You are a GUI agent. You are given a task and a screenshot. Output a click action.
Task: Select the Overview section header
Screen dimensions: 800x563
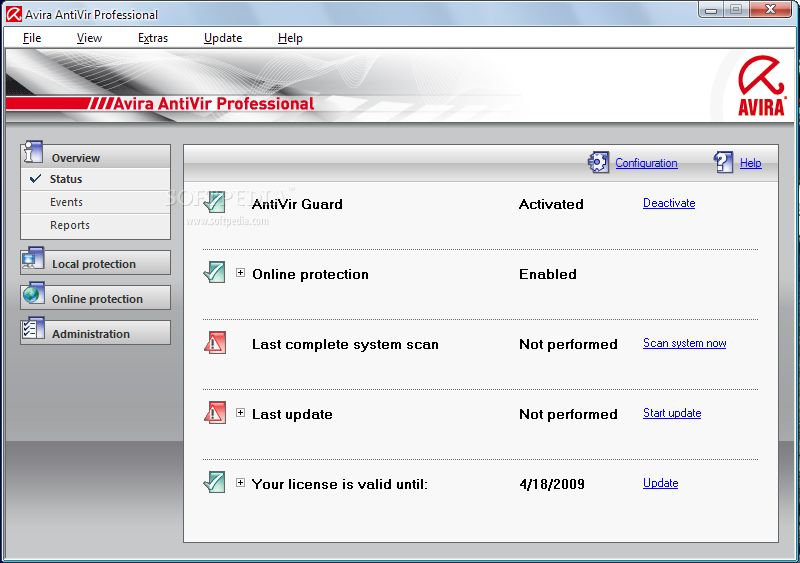coord(95,156)
